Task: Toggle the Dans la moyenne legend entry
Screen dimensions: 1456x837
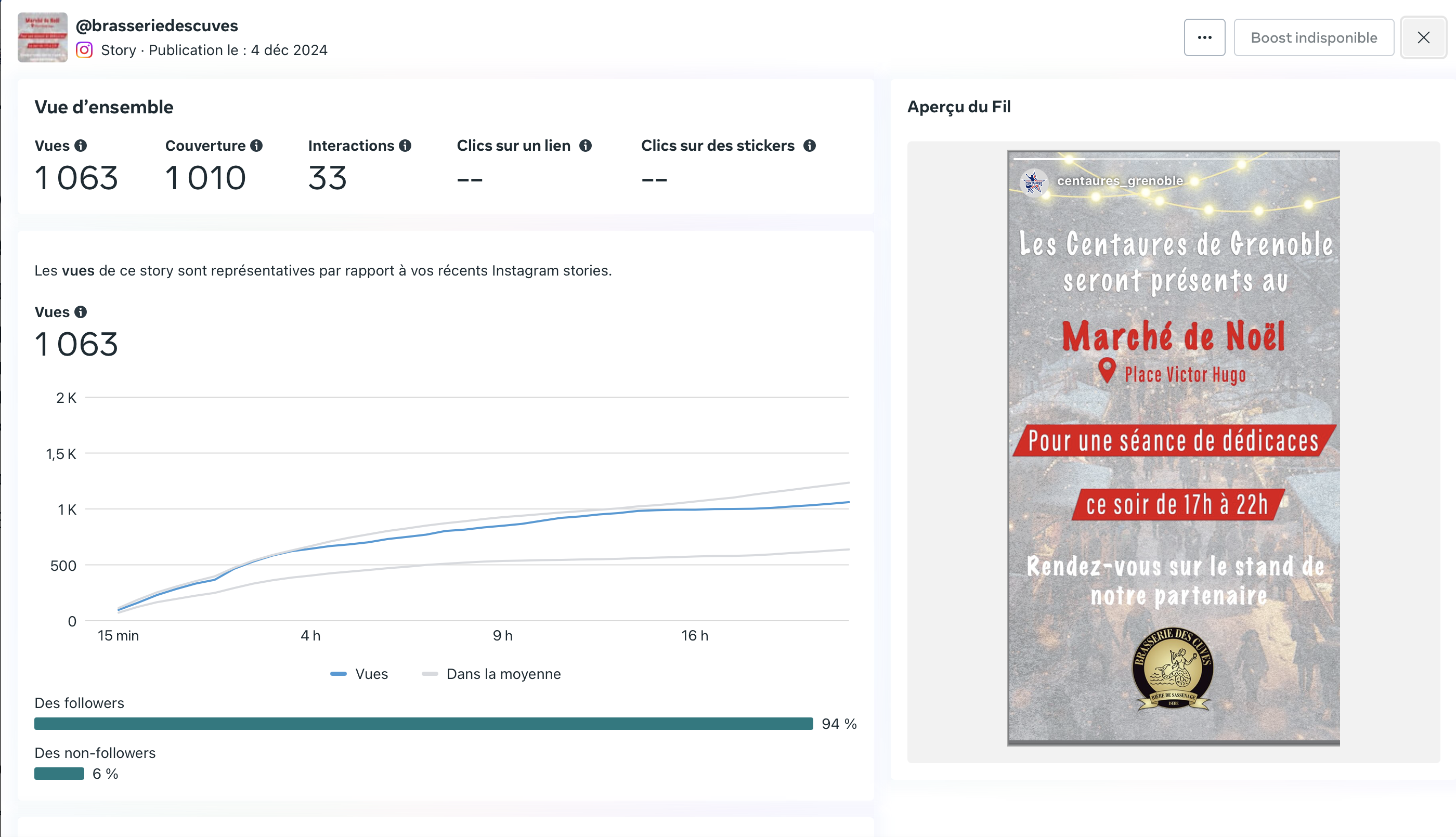Action: click(x=491, y=674)
